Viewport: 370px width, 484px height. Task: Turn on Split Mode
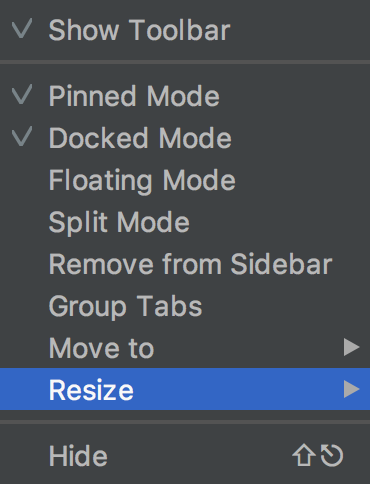[185, 222]
